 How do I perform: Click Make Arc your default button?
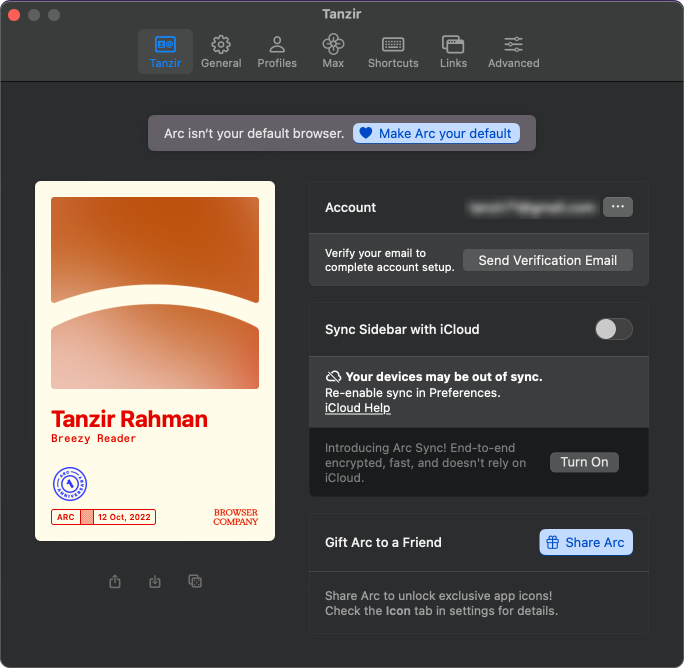[436, 133]
